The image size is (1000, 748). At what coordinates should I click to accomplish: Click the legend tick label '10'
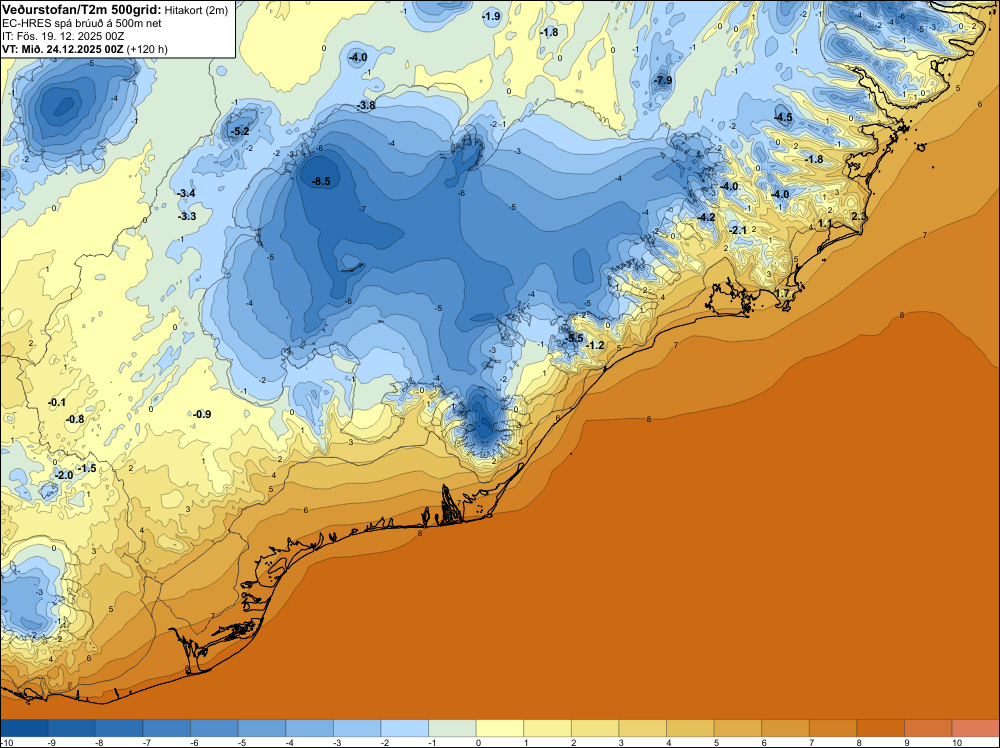pyautogui.click(x=957, y=743)
